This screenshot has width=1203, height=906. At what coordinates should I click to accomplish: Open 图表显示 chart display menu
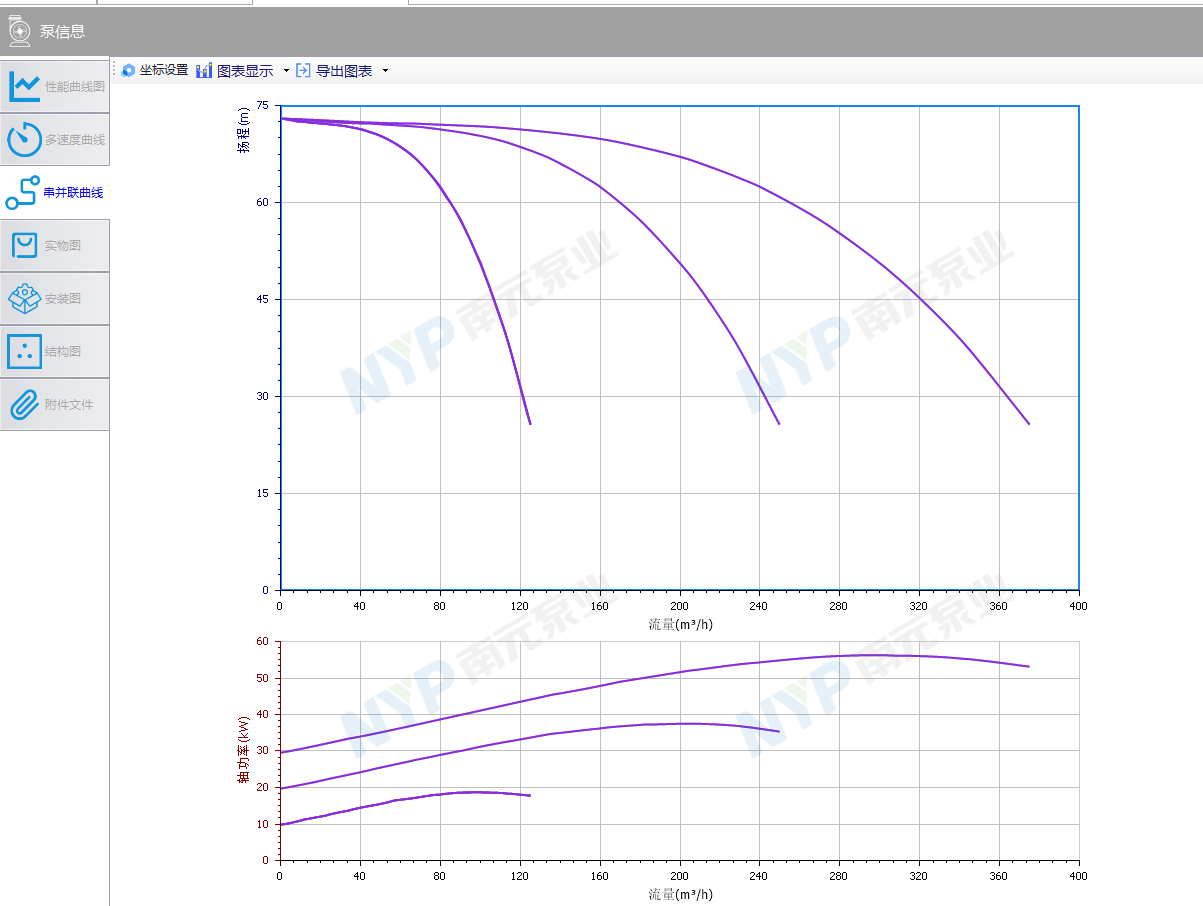click(235, 70)
